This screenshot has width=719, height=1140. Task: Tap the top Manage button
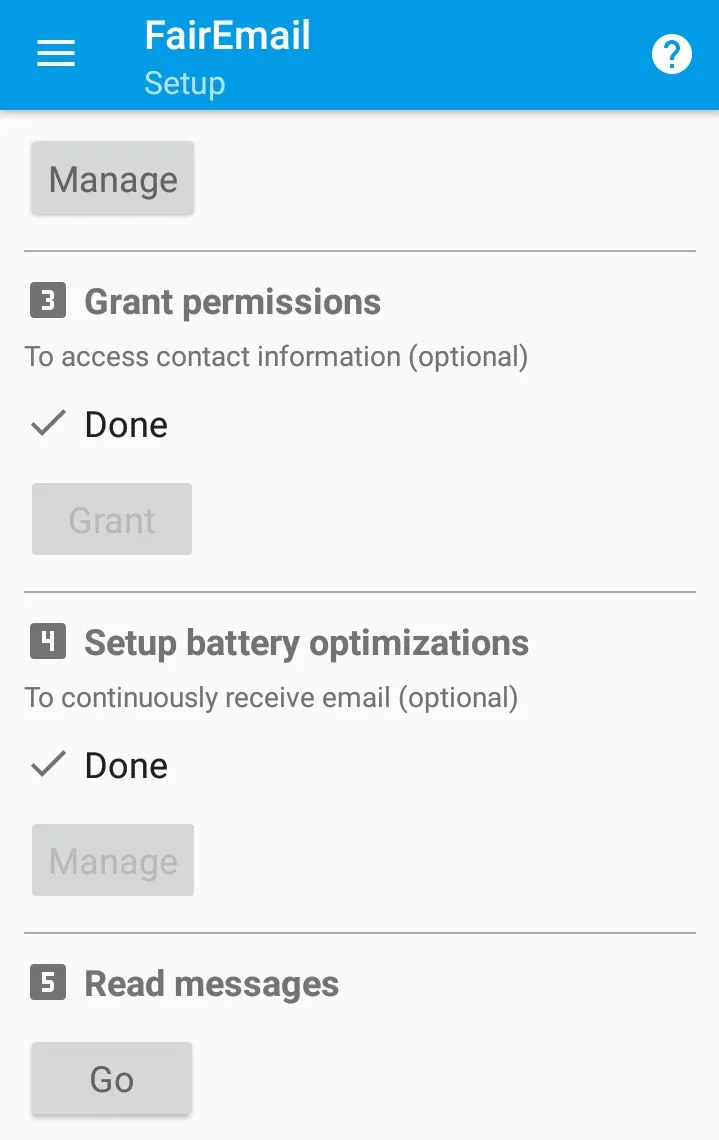pyautogui.click(x=113, y=178)
